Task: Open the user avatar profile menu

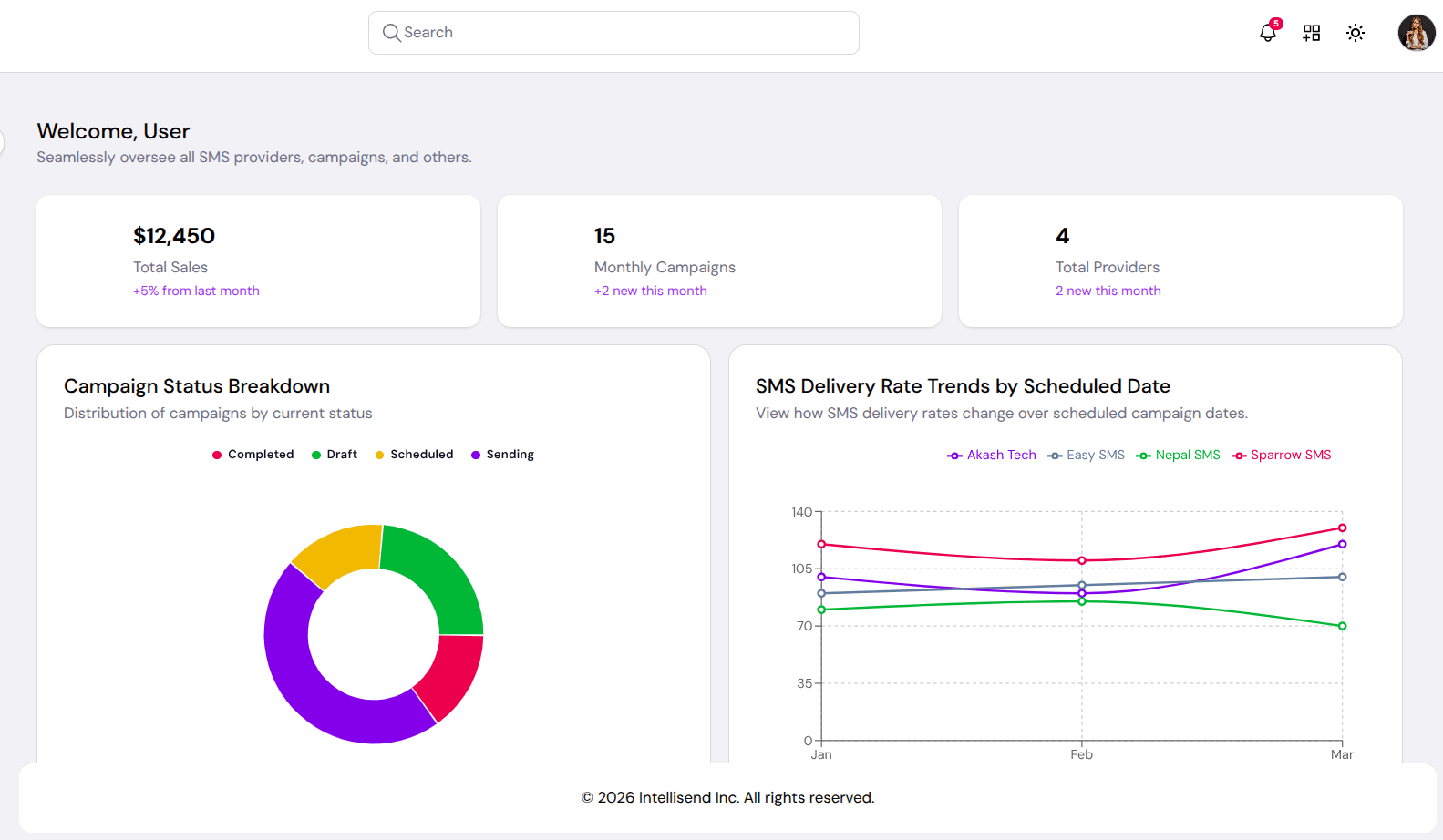Action: [x=1416, y=33]
